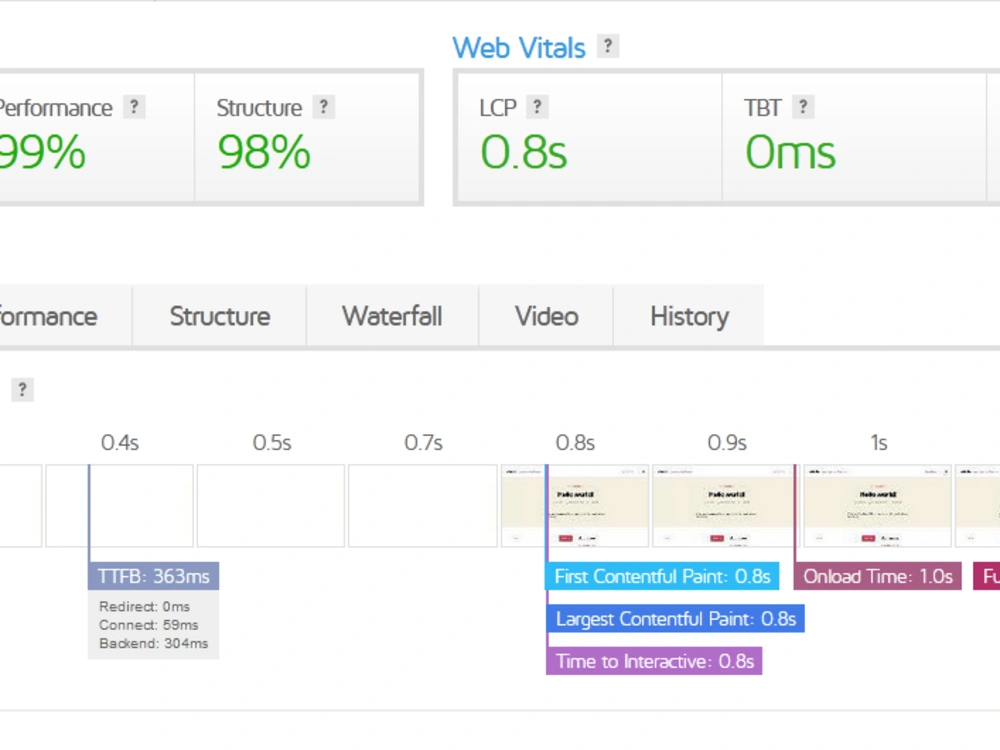The image size is (1000, 750).
Task: Click the Largest Contentful Paint: 0.8s label
Action: tap(675, 619)
